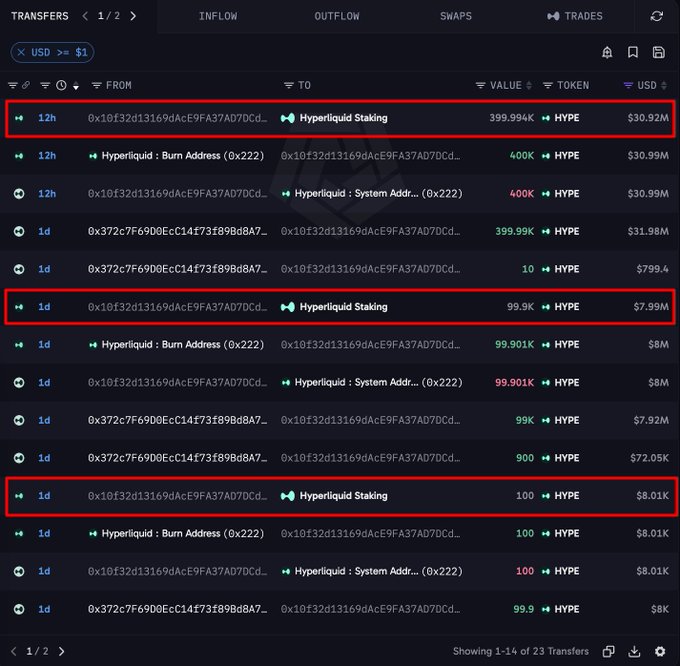Click chain icon of 99K row
Viewport: 680px width, 666px height.
tap(19, 420)
